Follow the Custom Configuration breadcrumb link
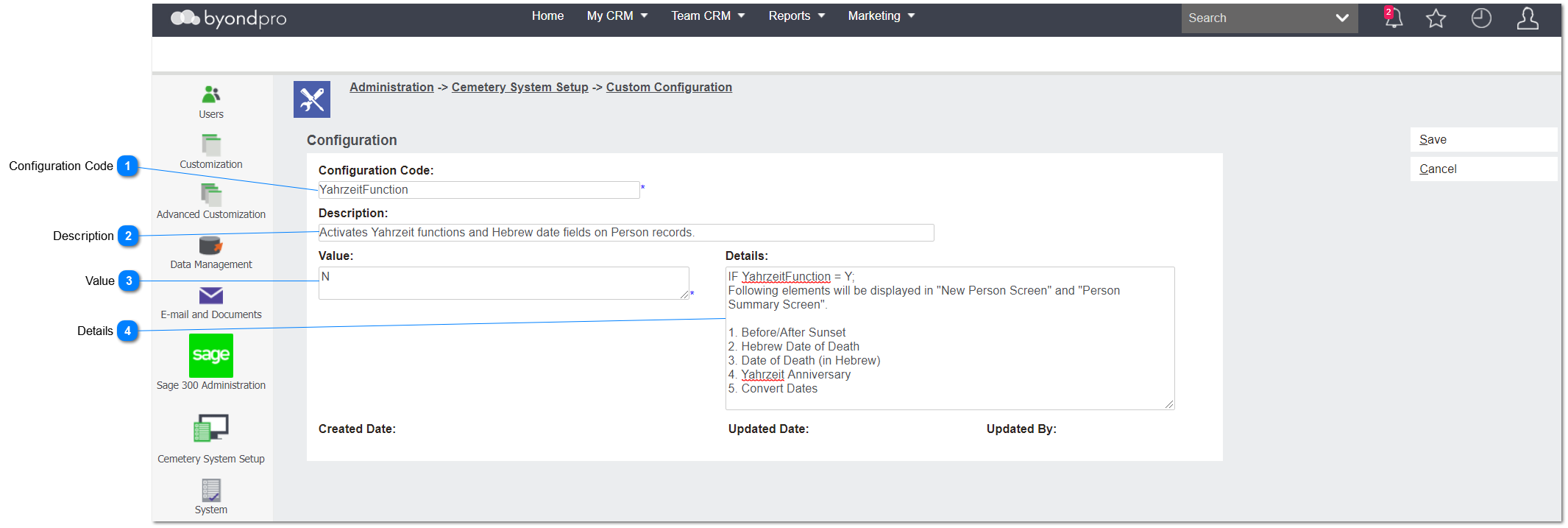 [669, 88]
